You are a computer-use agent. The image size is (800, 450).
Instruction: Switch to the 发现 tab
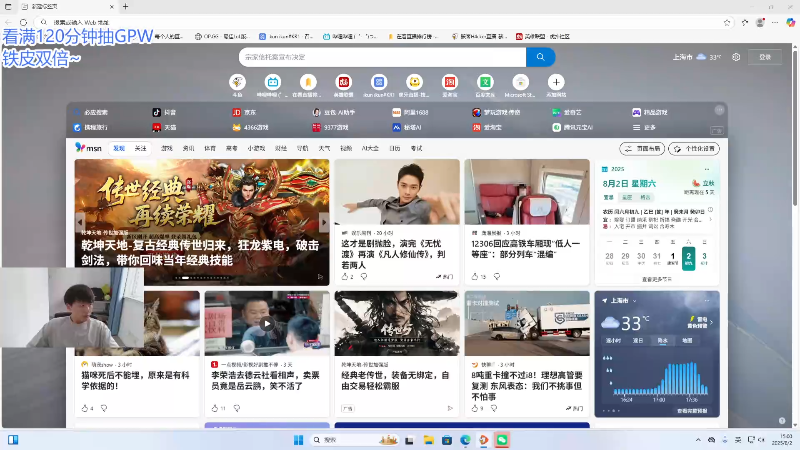[119, 148]
